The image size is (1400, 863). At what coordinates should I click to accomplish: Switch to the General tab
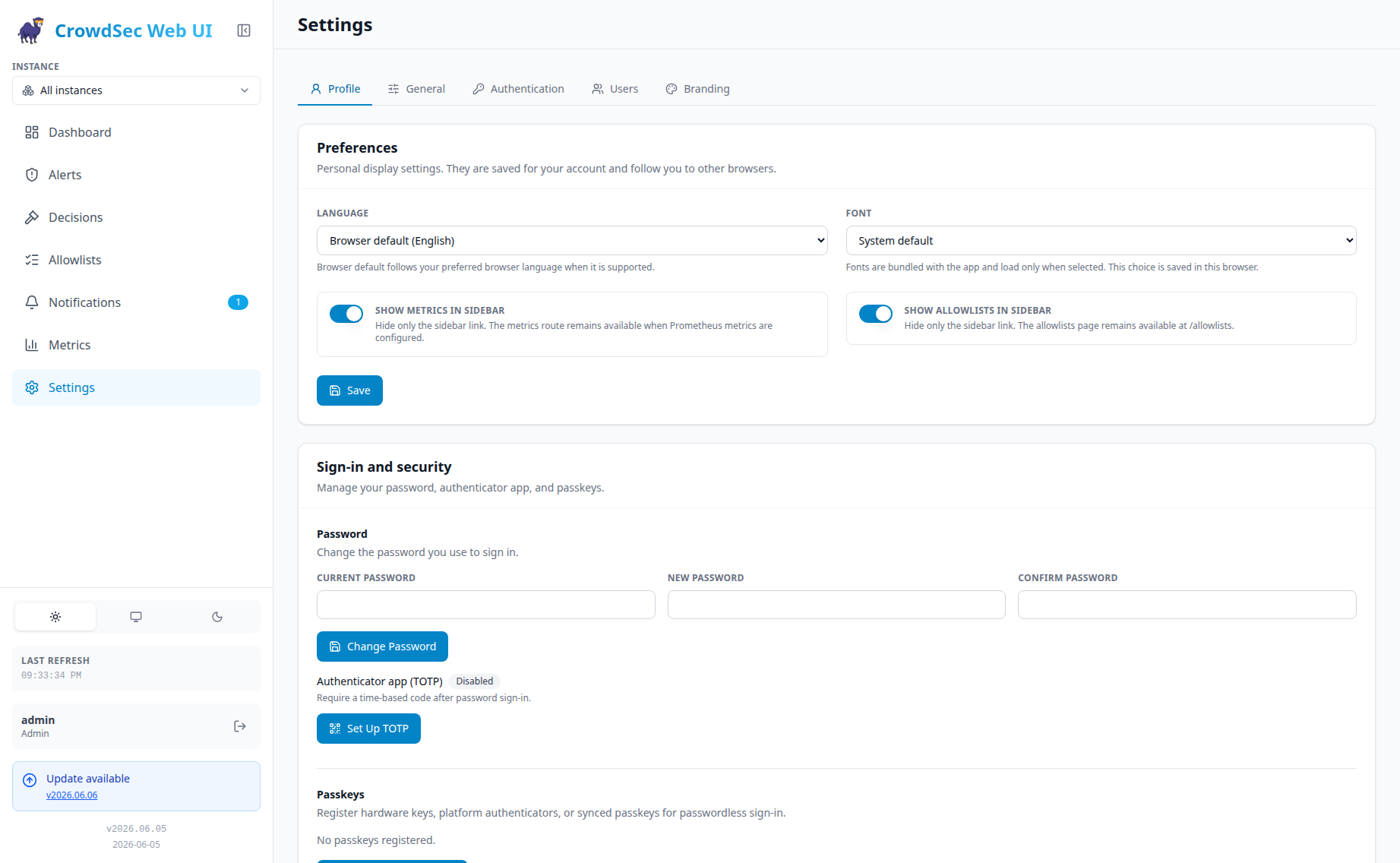click(416, 89)
